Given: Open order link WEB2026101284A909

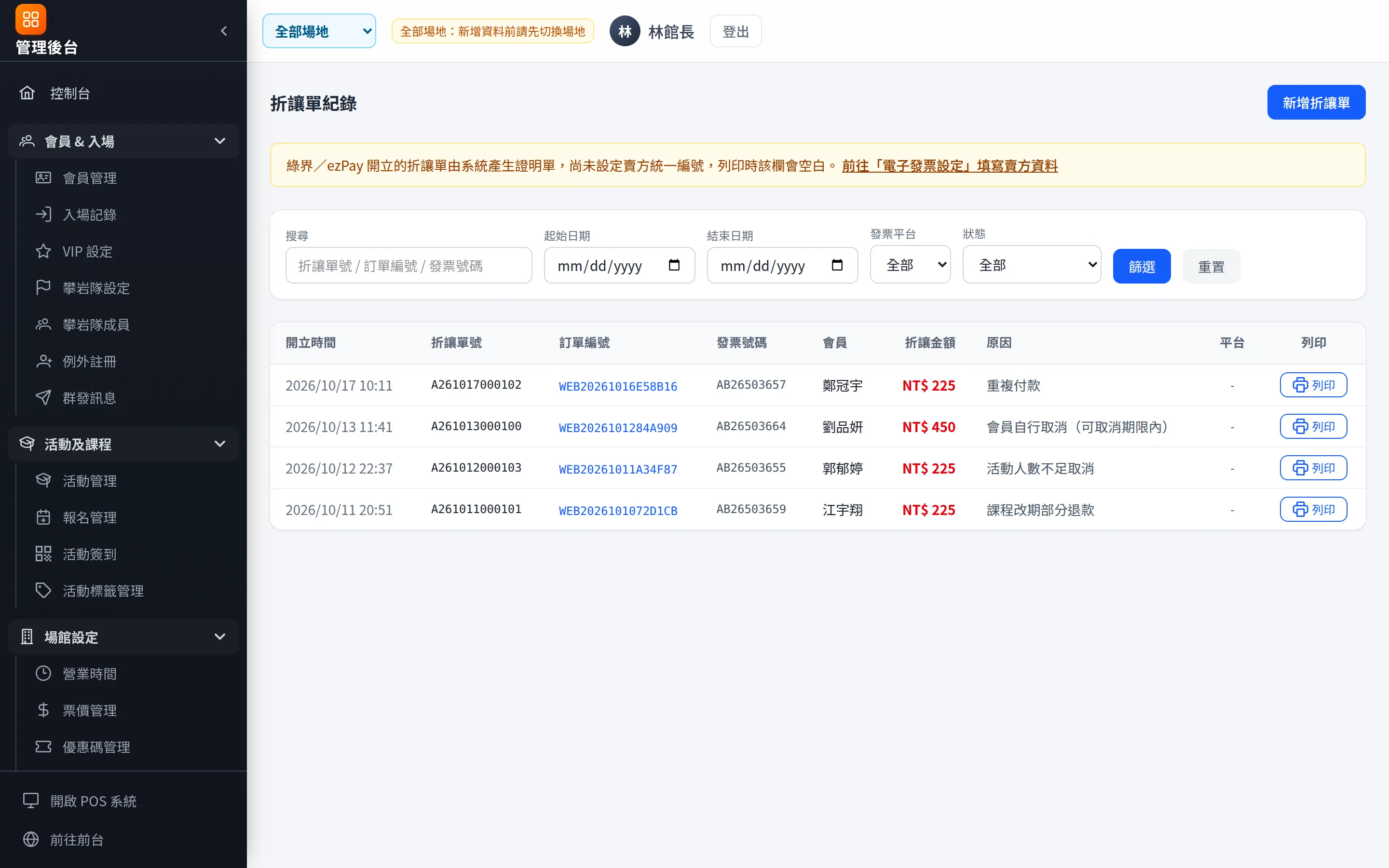Looking at the screenshot, I should tap(618, 428).
